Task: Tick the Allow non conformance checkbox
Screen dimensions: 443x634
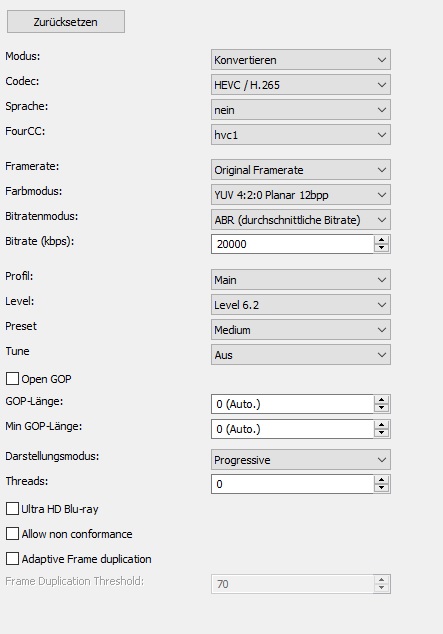Action: pyautogui.click(x=12, y=534)
